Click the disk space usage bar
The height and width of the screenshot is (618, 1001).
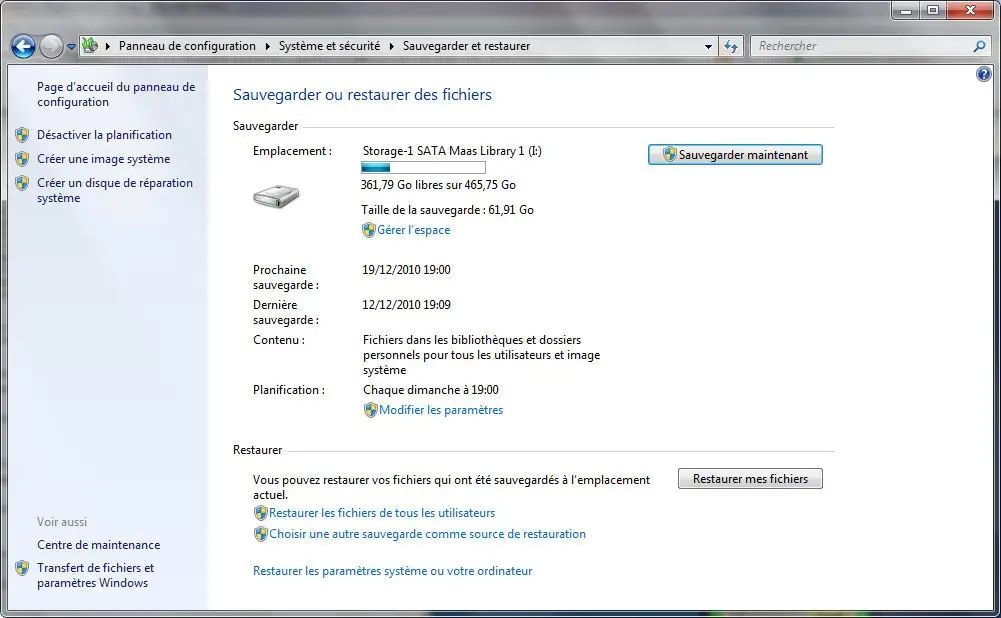[x=423, y=167]
